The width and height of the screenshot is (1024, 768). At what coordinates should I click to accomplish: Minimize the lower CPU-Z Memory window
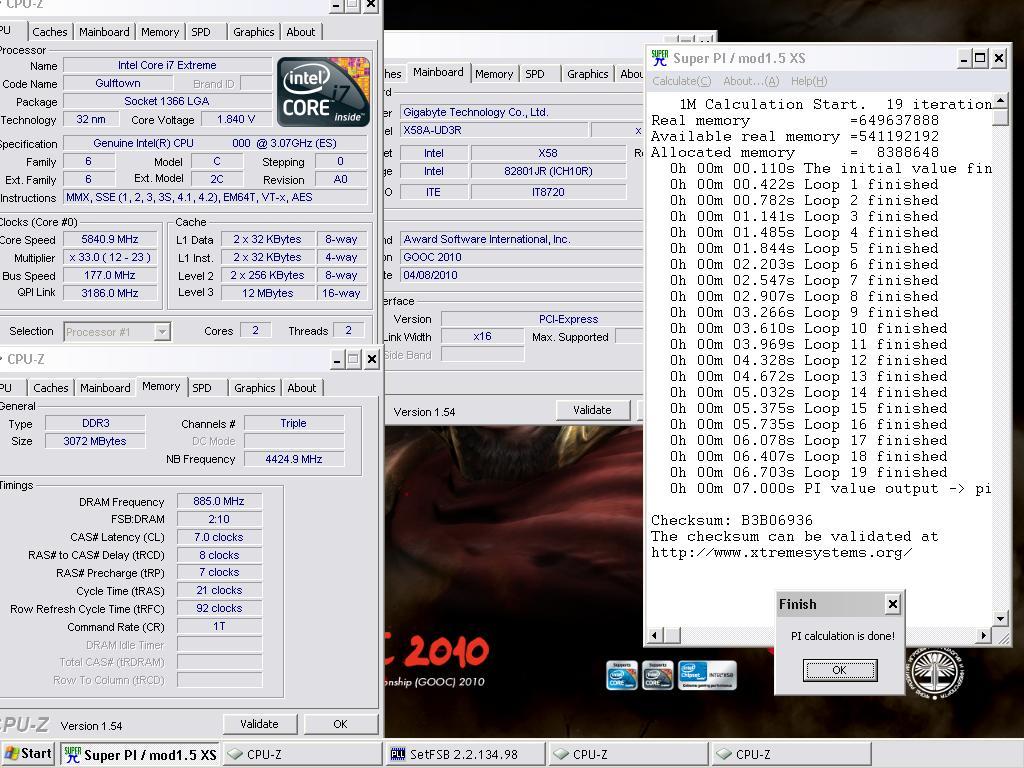pos(337,359)
